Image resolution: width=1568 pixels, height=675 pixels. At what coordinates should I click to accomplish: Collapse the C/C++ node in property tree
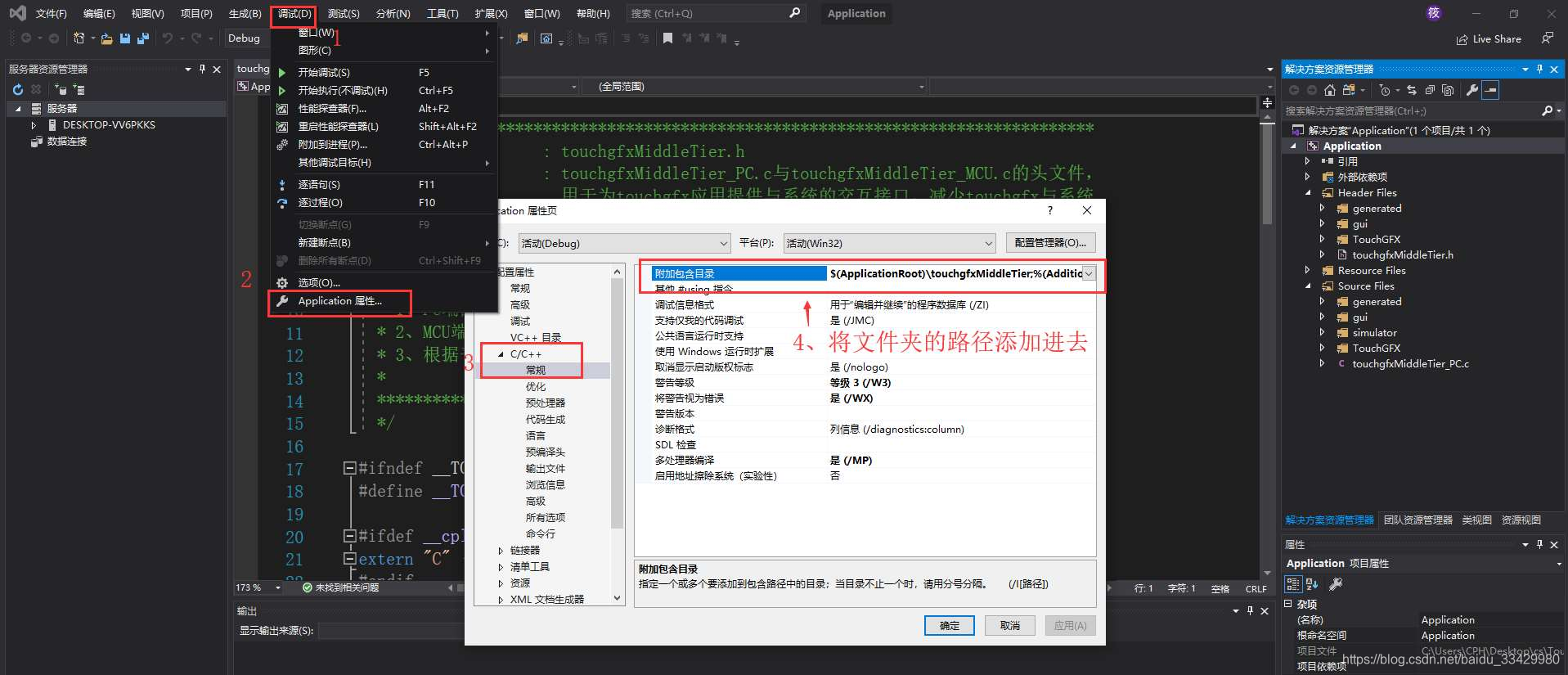click(501, 354)
